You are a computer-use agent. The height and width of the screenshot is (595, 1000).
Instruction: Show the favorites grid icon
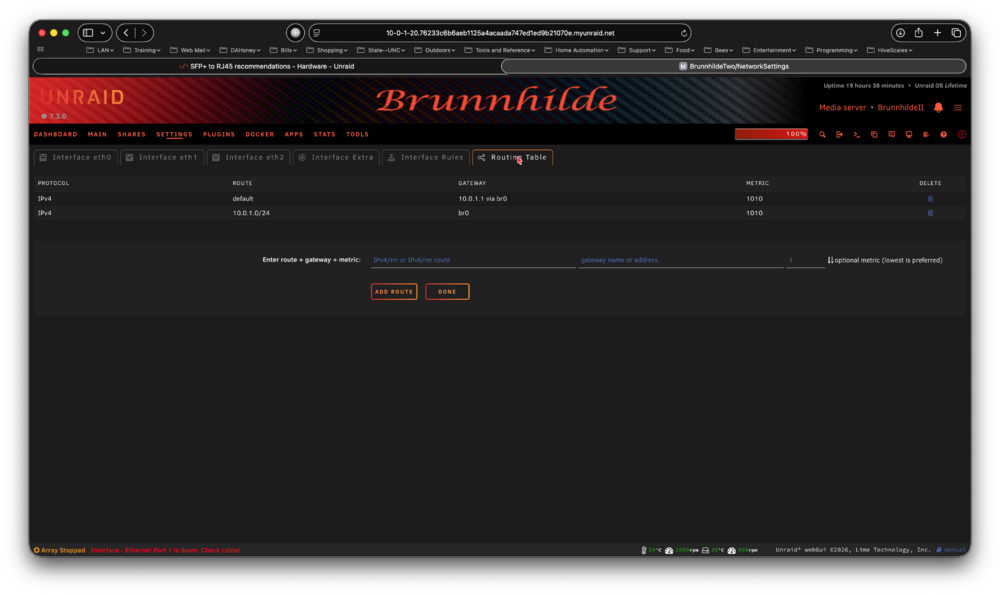[40, 50]
